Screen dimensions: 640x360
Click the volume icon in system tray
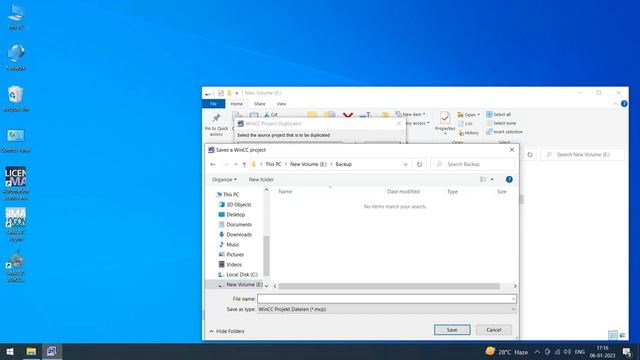tap(567, 351)
